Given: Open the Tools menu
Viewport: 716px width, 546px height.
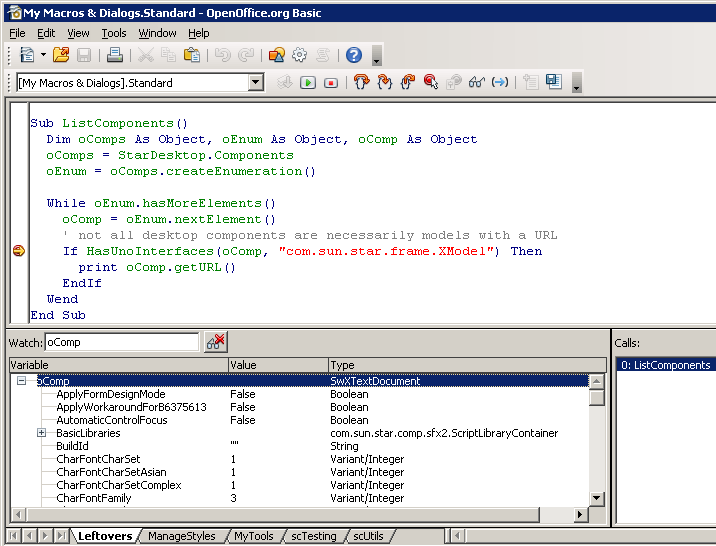Looking at the screenshot, I should click(x=114, y=33).
